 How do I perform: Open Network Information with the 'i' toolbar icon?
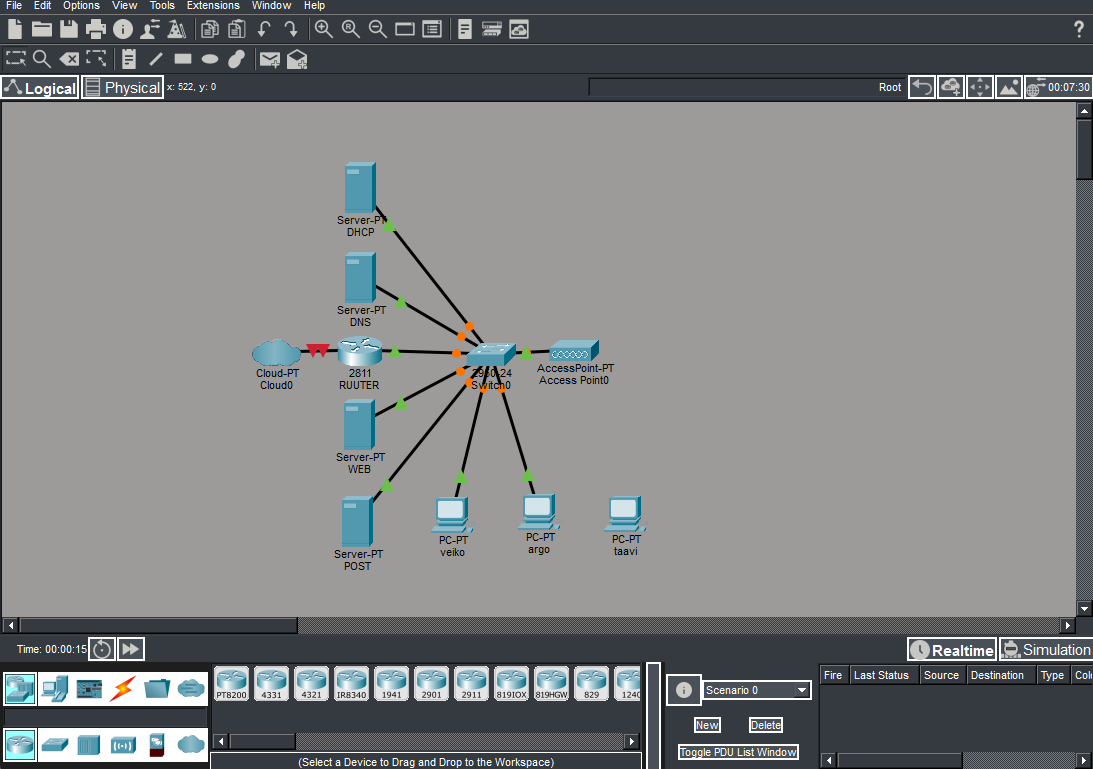point(123,29)
